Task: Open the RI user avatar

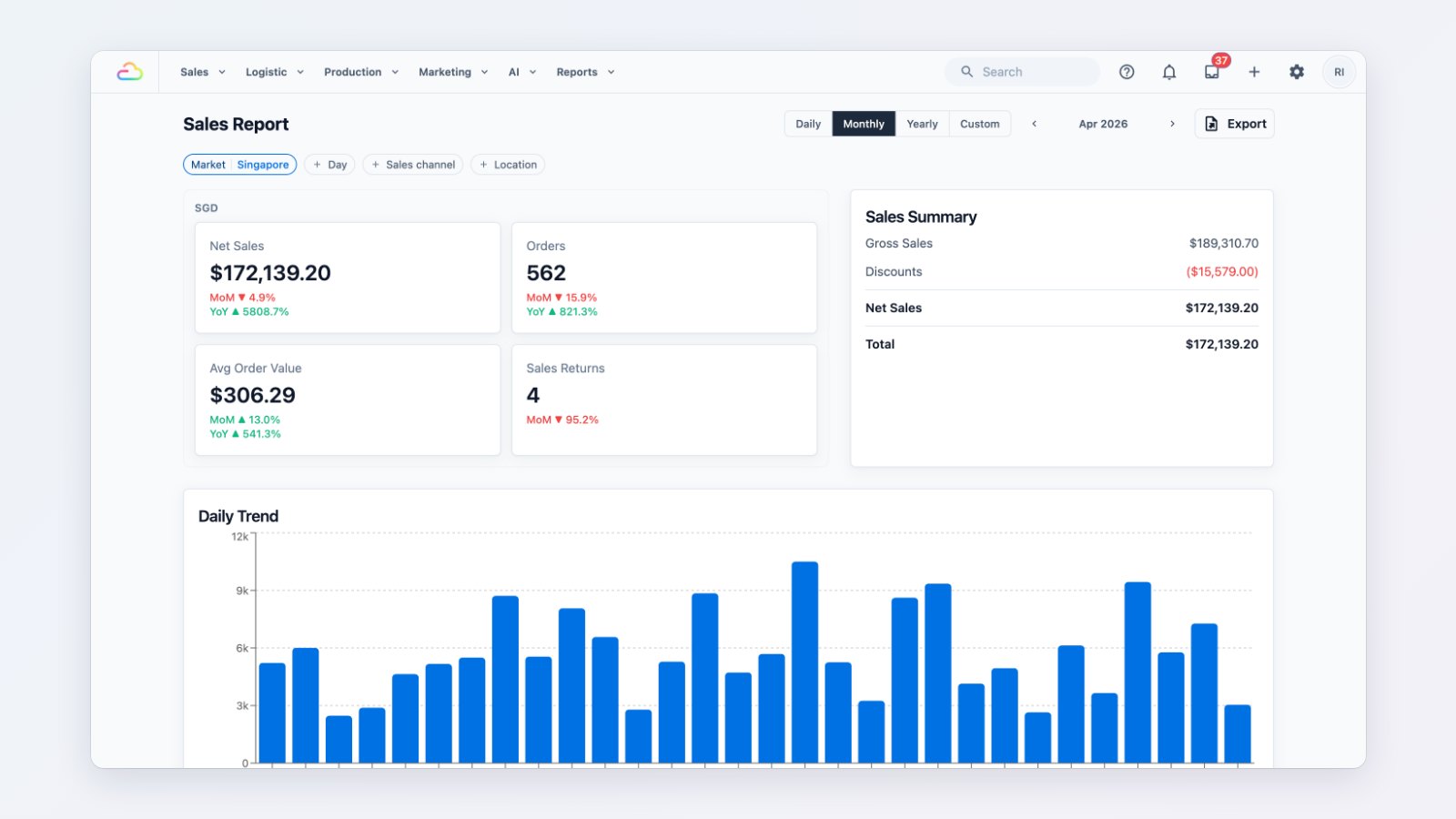Action: coord(1339,72)
